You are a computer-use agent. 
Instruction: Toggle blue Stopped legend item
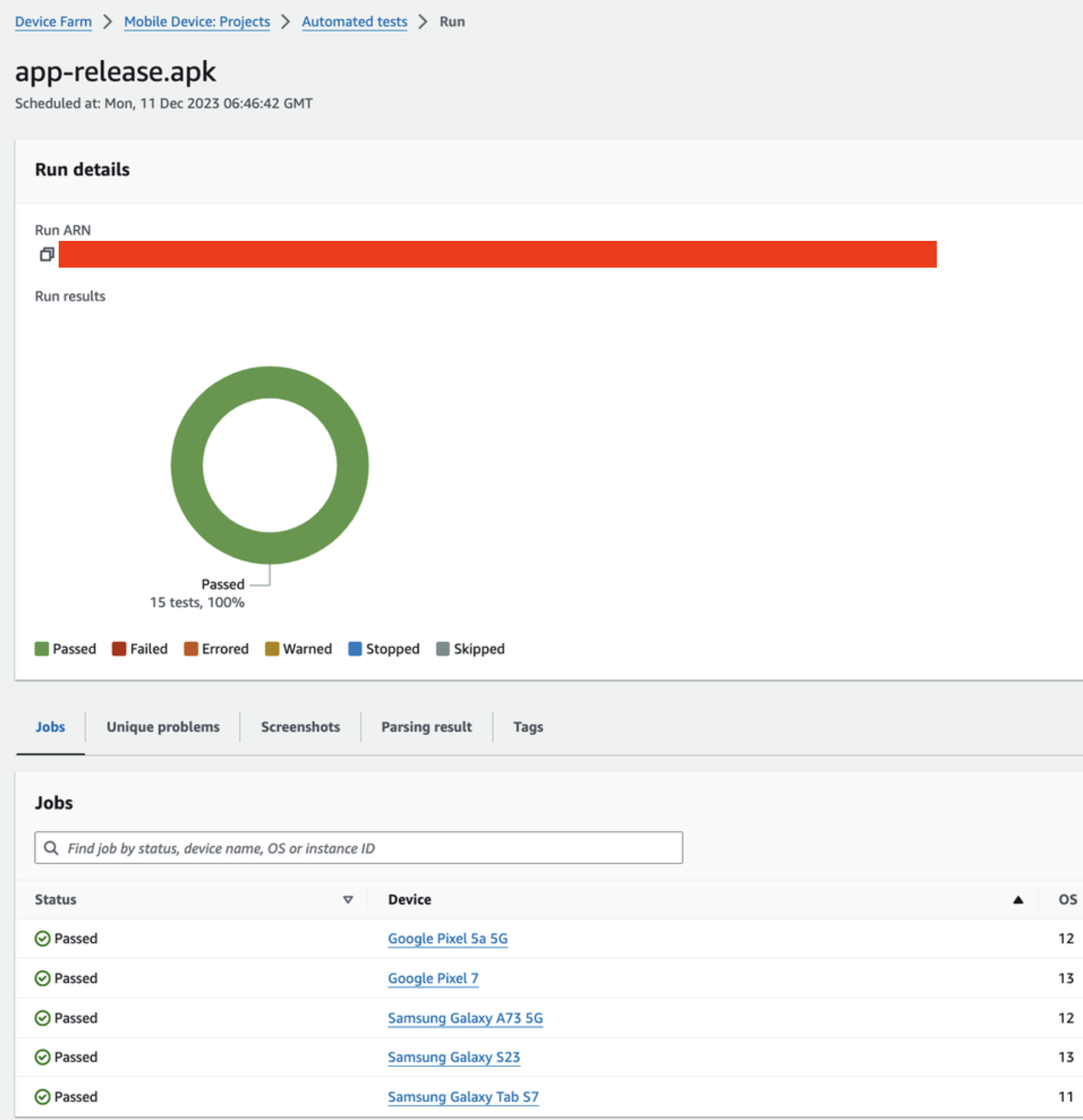[383, 649]
